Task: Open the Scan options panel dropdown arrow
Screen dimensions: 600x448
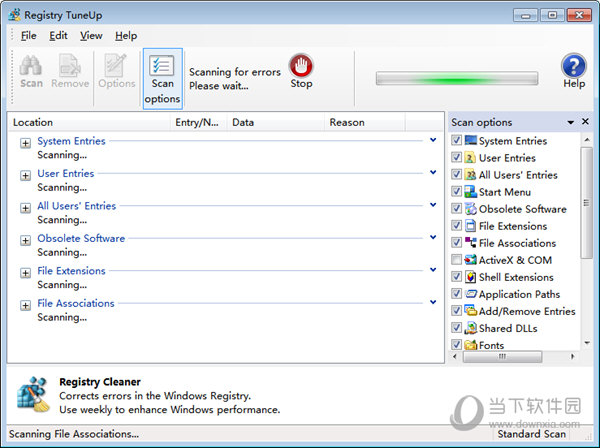Action: tap(571, 122)
